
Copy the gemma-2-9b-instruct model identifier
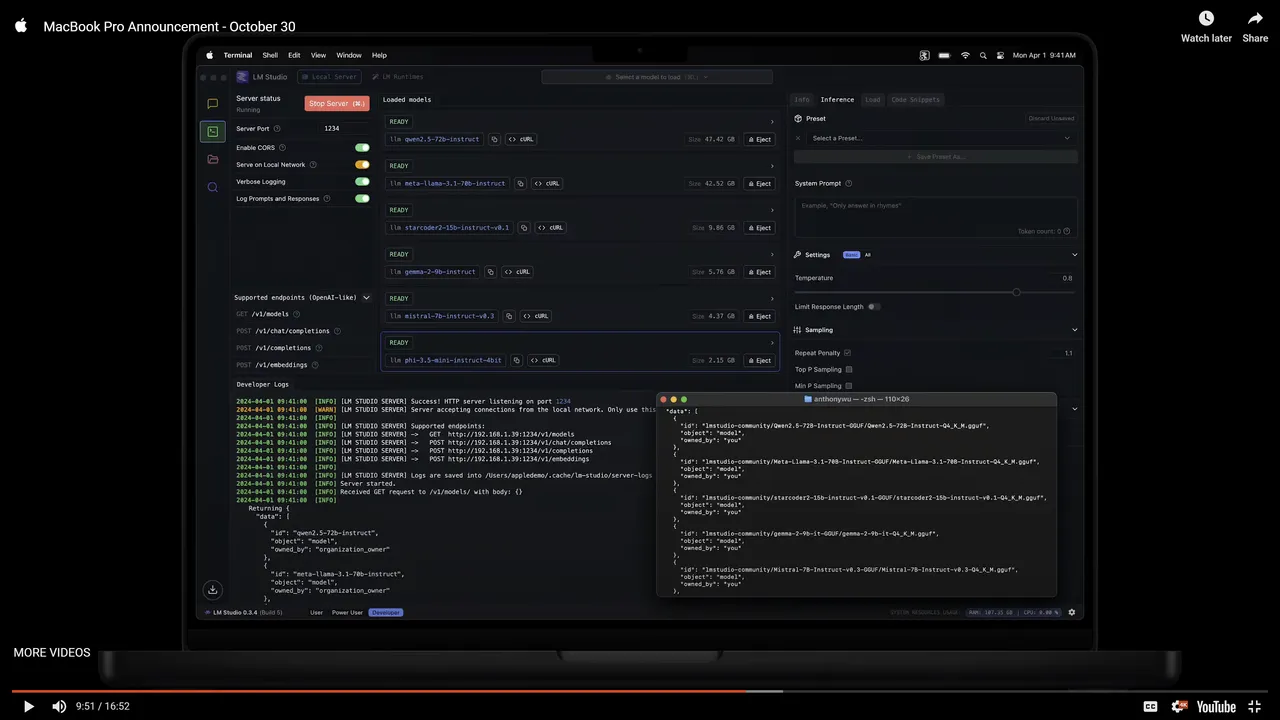click(490, 272)
